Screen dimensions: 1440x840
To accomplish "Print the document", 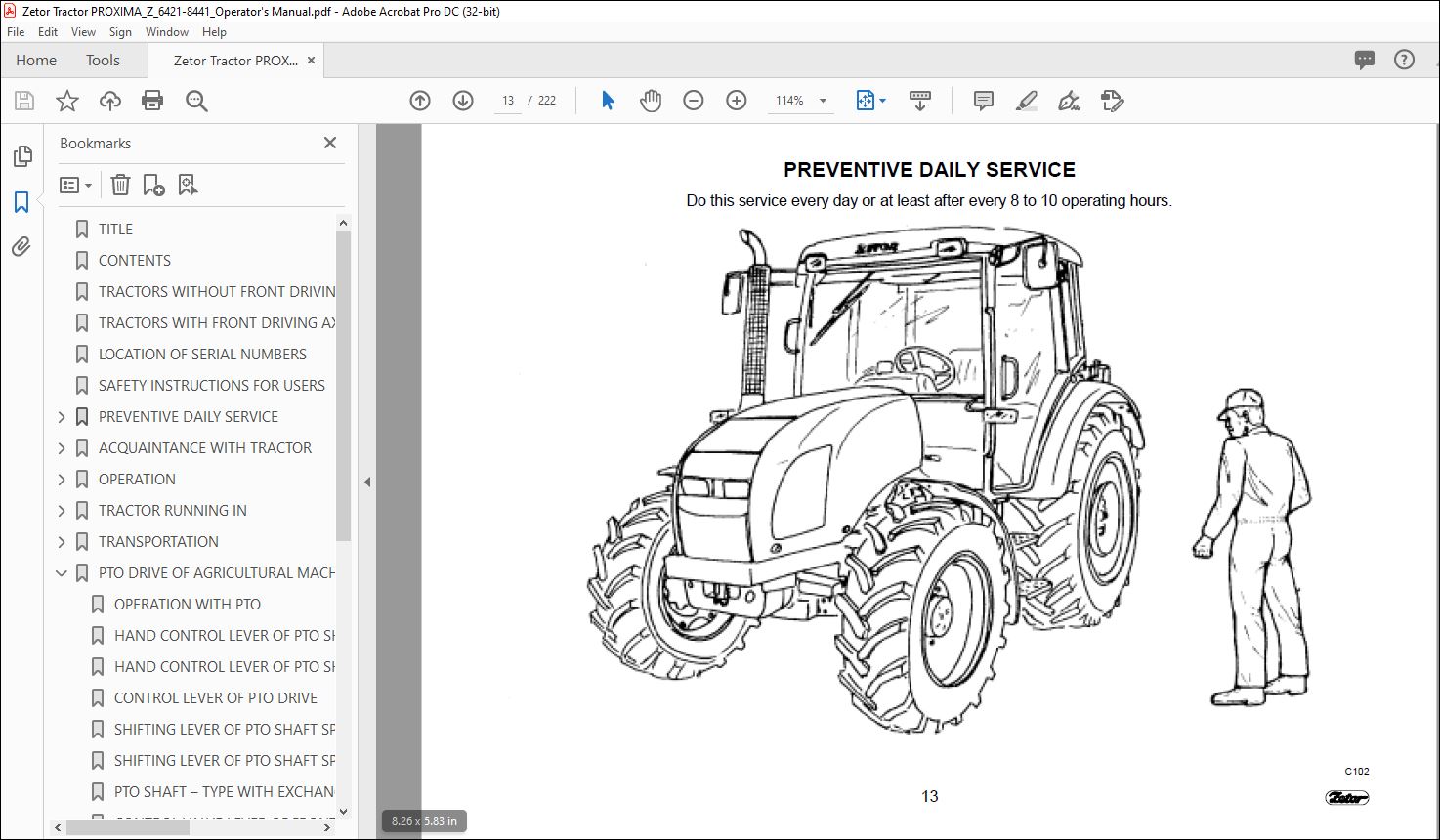I will [x=152, y=101].
